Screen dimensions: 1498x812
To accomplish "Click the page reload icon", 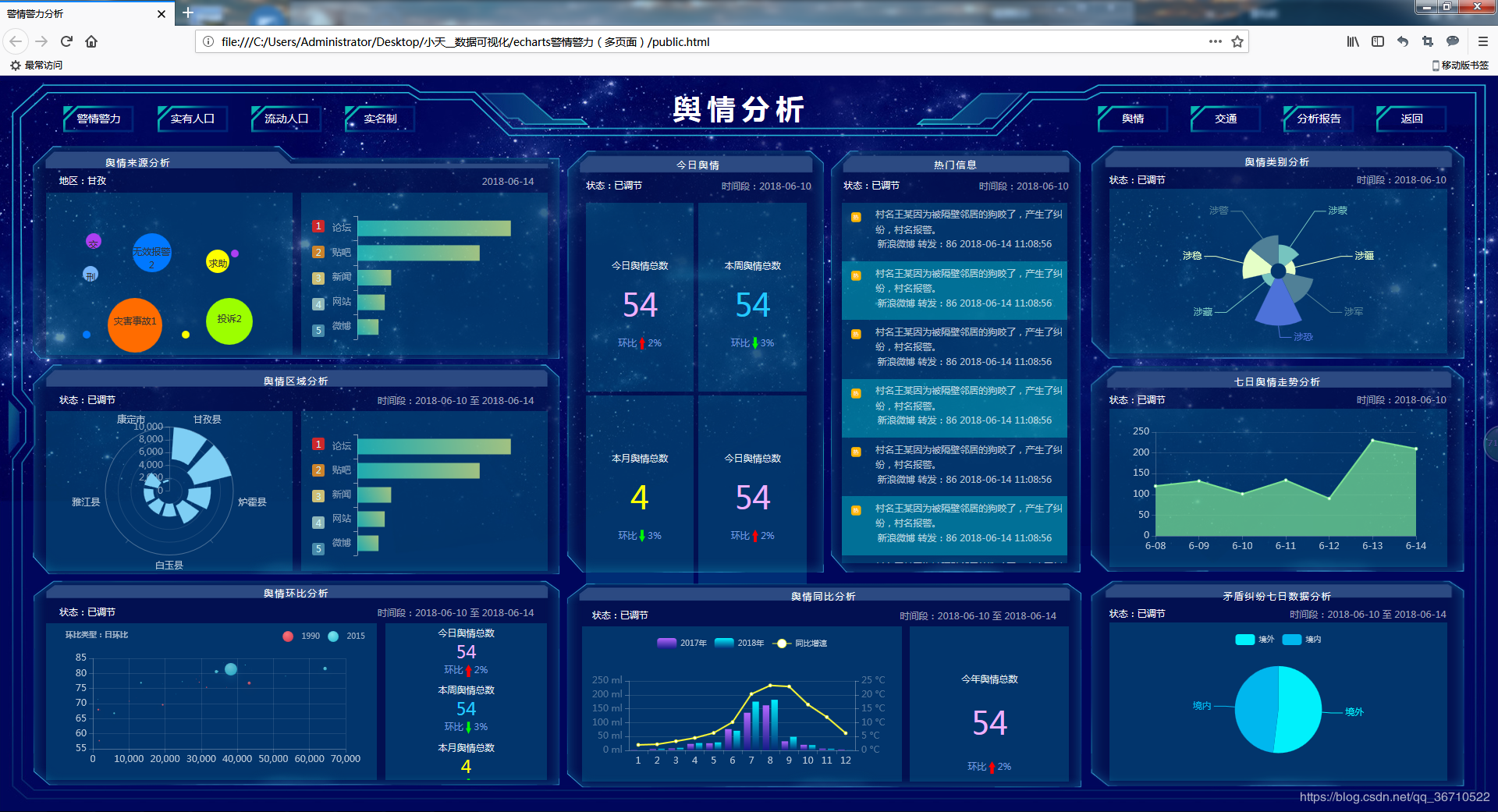I will [66, 41].
